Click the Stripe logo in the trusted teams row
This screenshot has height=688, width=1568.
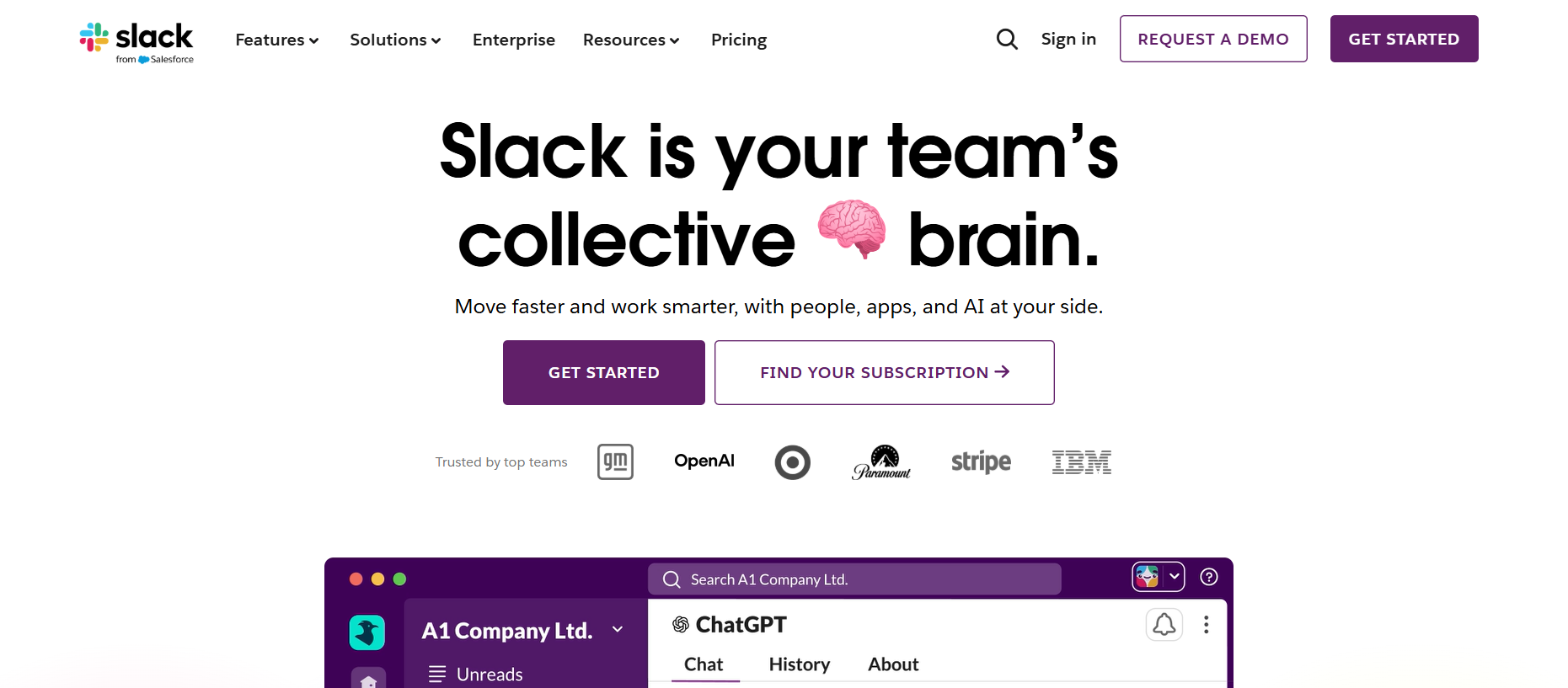point(981,461)
